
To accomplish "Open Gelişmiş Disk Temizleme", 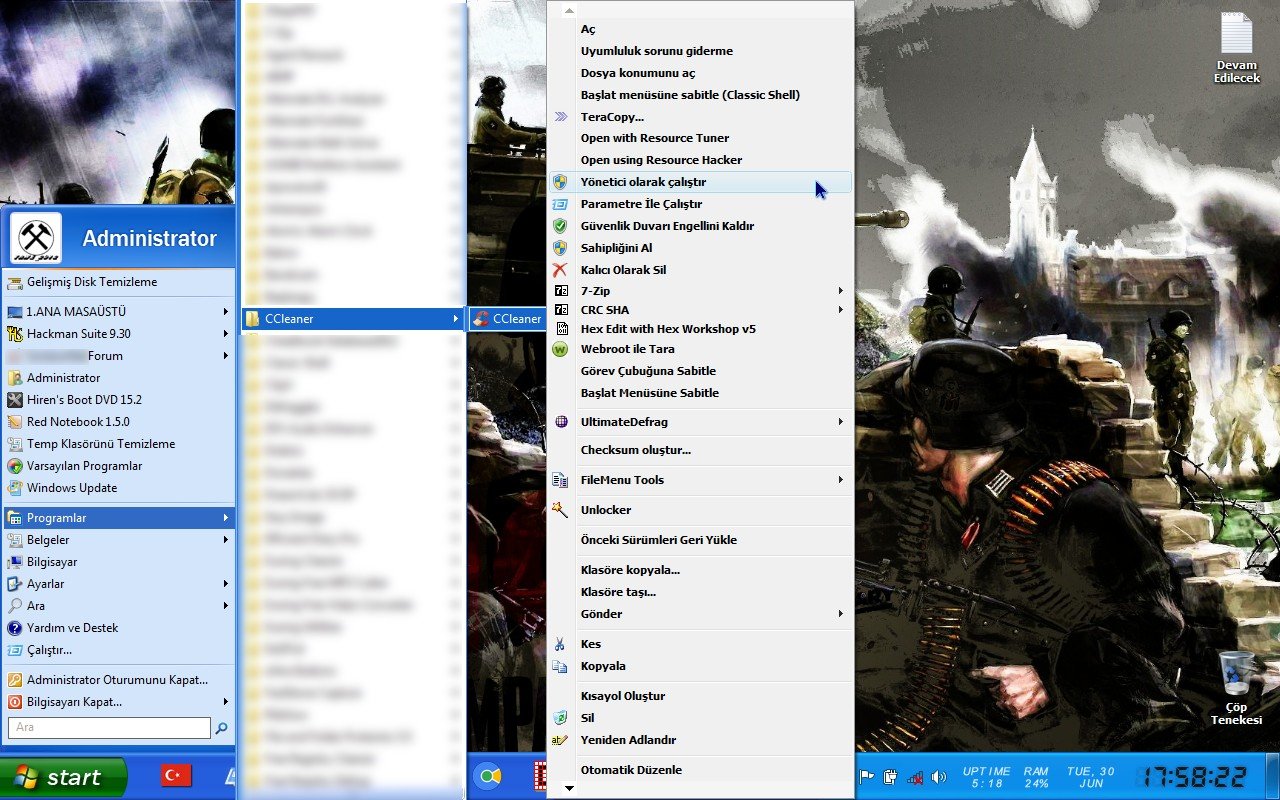I will 118,282.
